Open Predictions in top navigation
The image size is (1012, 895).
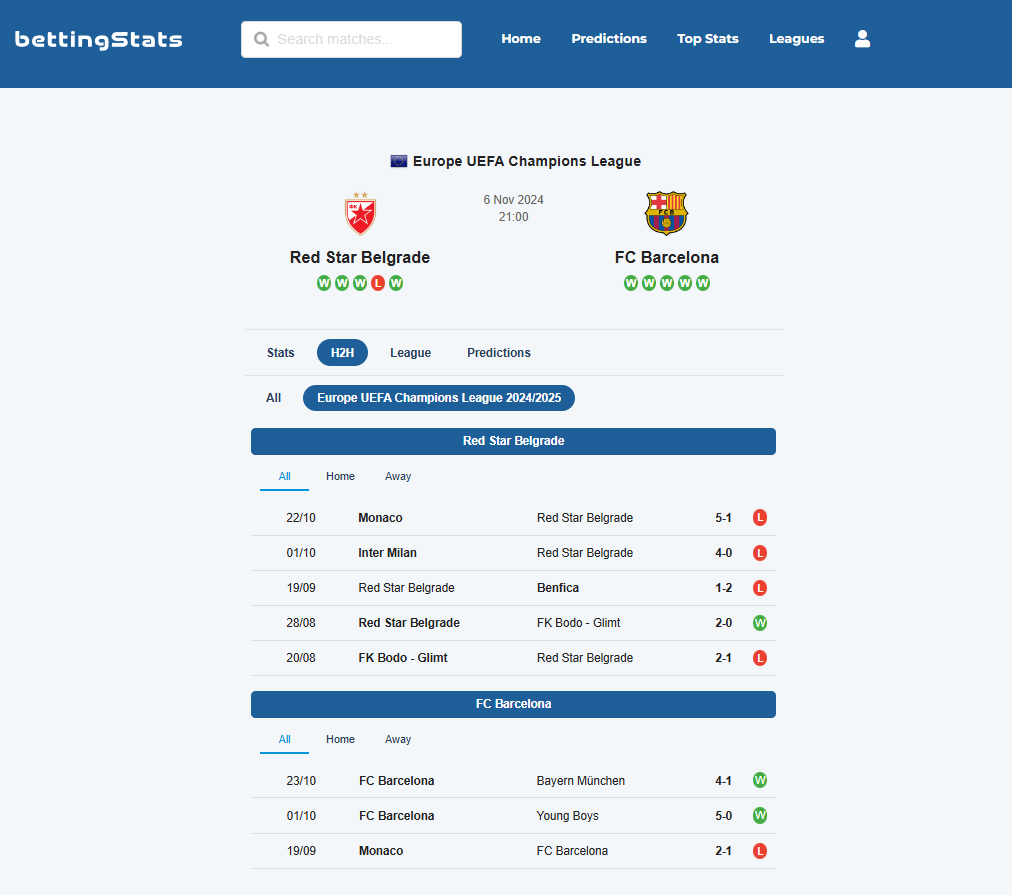[x=609, y=39]
